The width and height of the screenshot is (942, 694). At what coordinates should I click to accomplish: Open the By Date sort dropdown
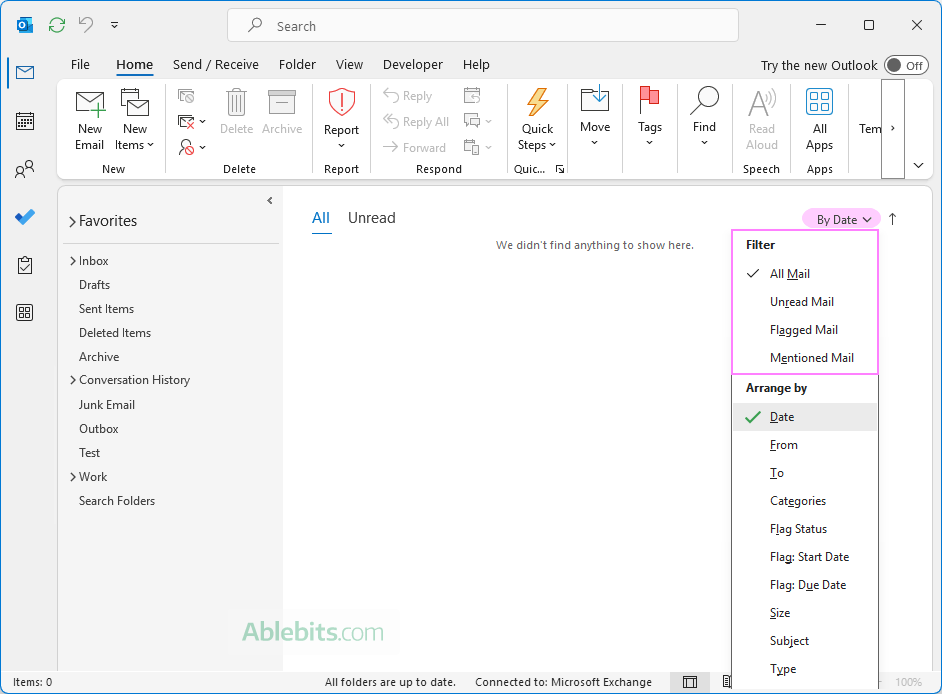tap(840, 219)
